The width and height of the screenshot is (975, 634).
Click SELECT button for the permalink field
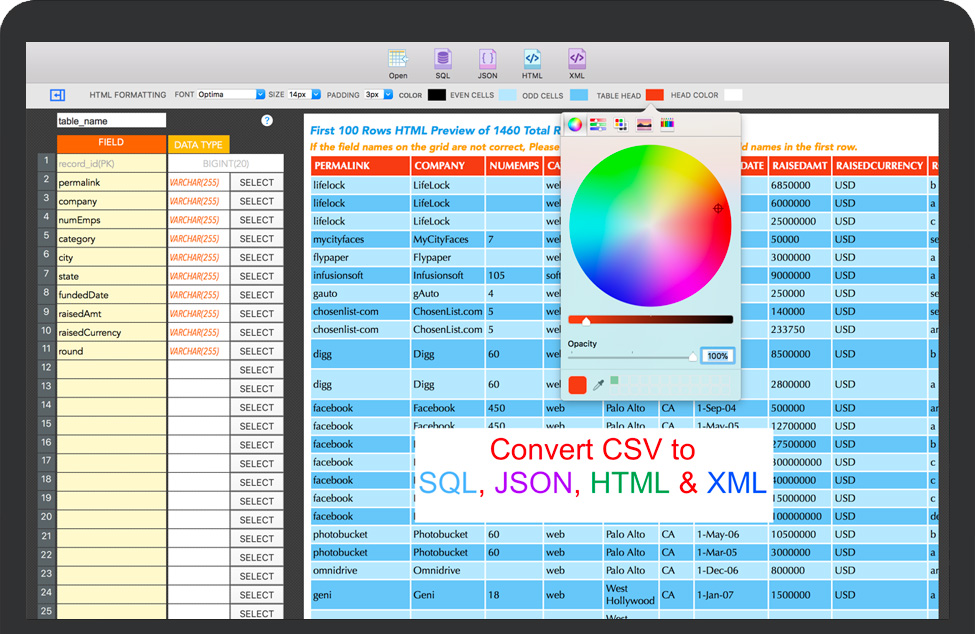(256, 183)
